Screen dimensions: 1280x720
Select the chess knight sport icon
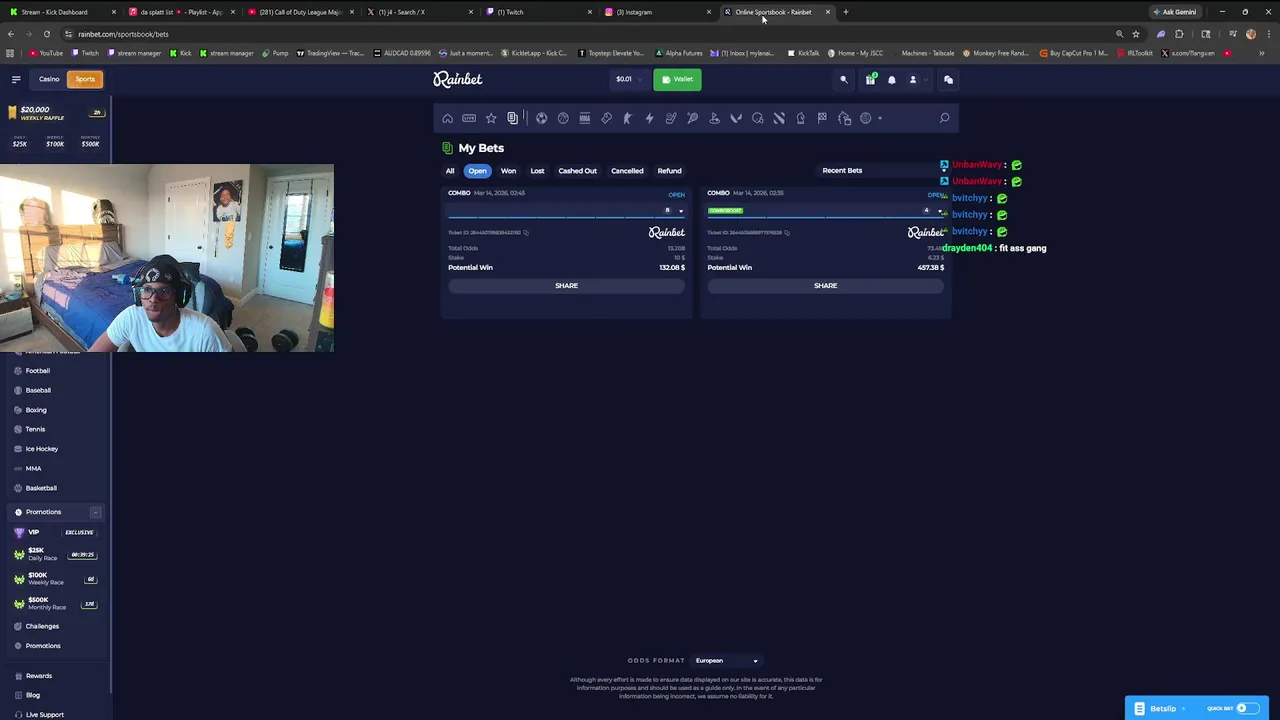tap(801, 118)
